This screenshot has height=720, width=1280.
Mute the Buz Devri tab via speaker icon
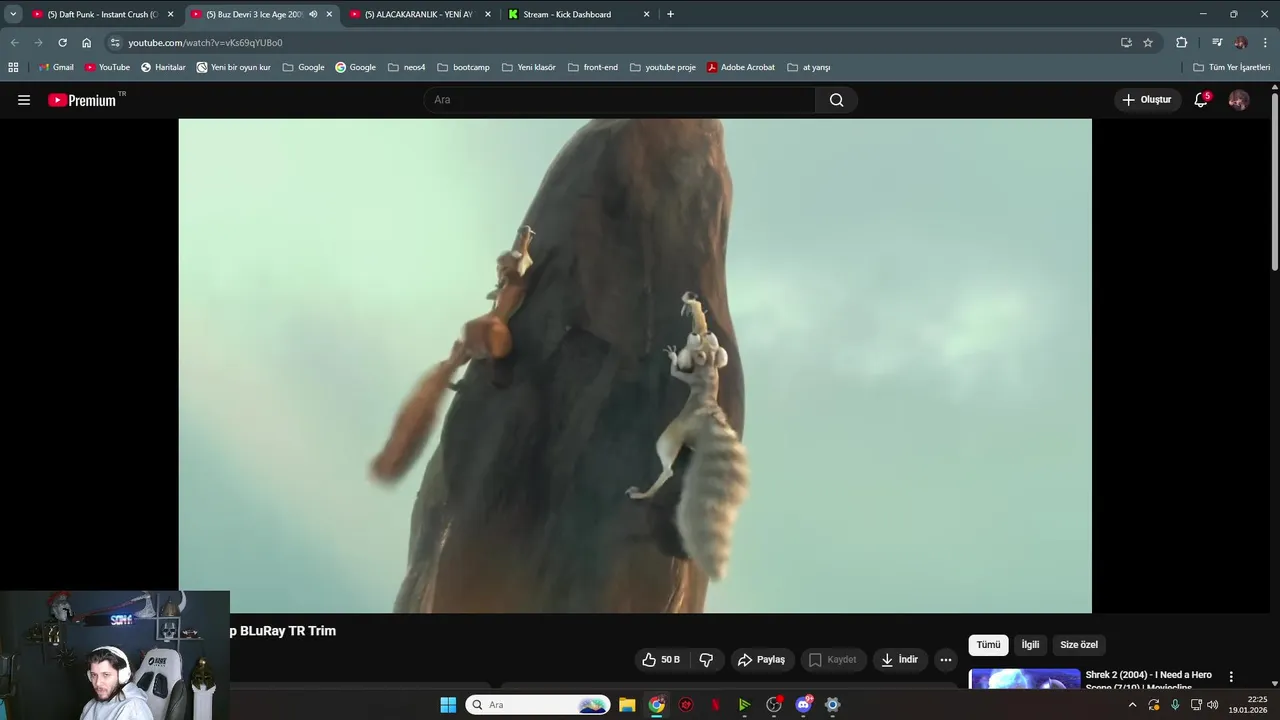click(313, 15)
